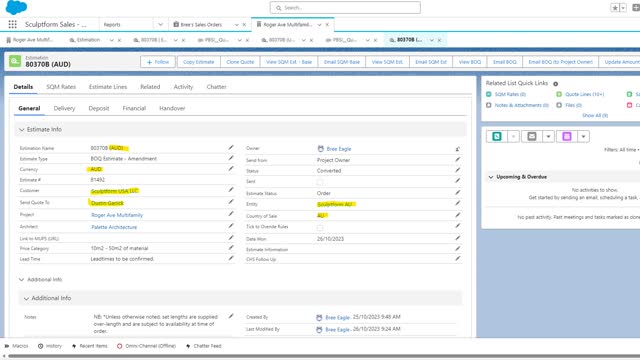
Task: Open email activity dropdown arrow
Action: [x=548, y=136]
